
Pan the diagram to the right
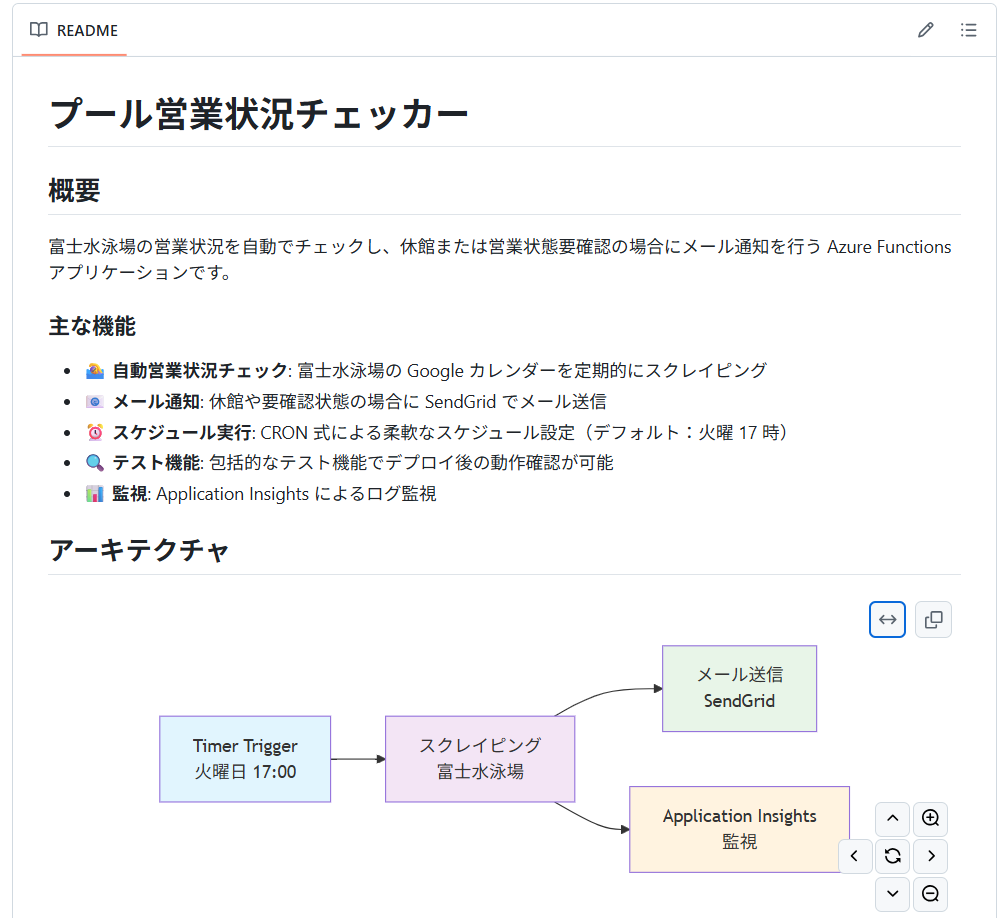point(930,856)
